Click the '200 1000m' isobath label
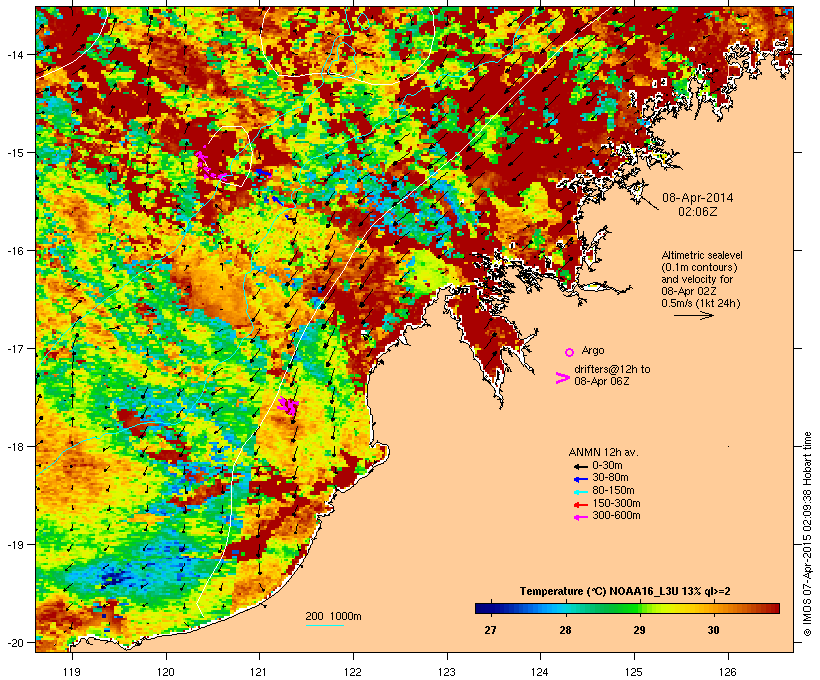The image size is (820, 680). click(x=333, y=616)
